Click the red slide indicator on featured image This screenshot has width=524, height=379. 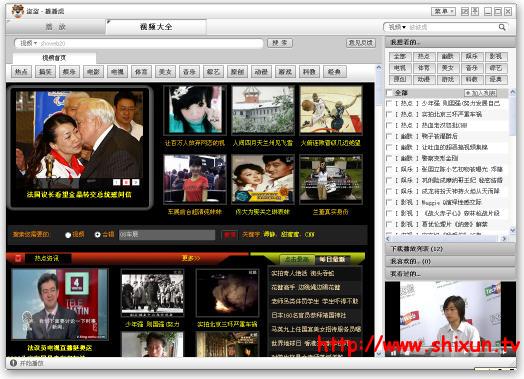126,182
